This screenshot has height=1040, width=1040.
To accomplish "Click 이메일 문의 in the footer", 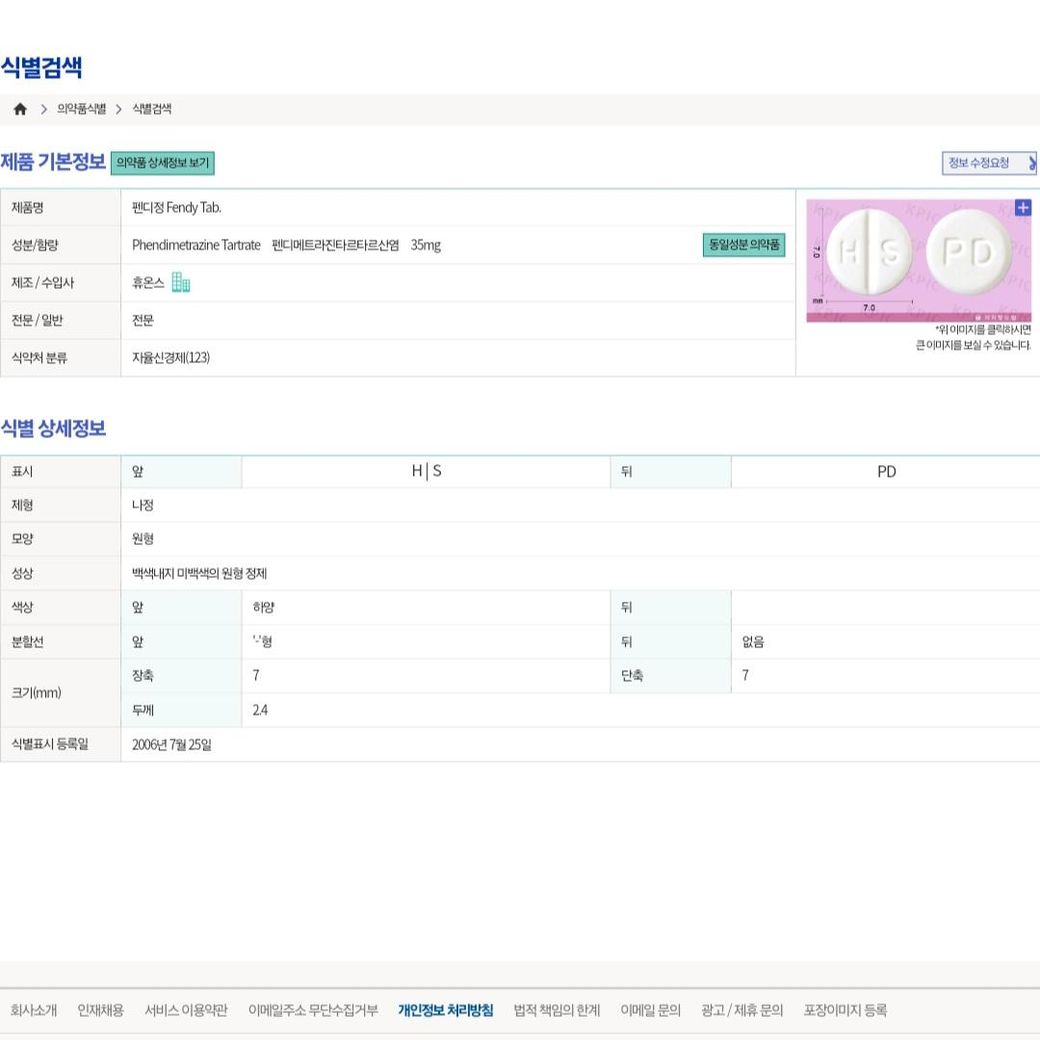I will pos(650,1010).
